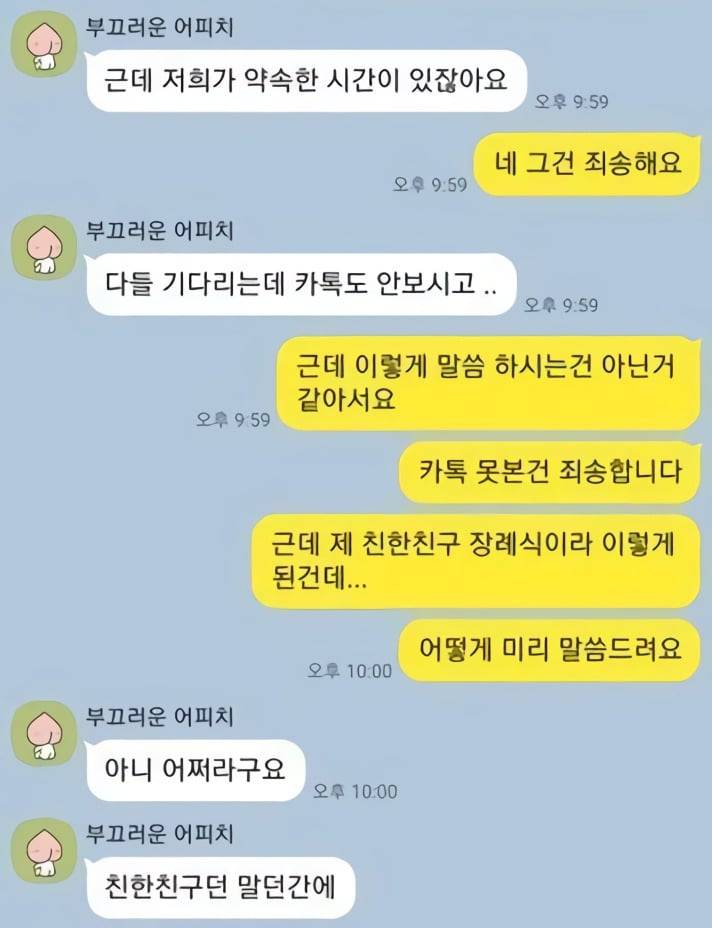Click '오후 10:00' timestamp beside '아니 어쩌라구요'
This screenshot has height=928, width=712.
tap(355, 791)
